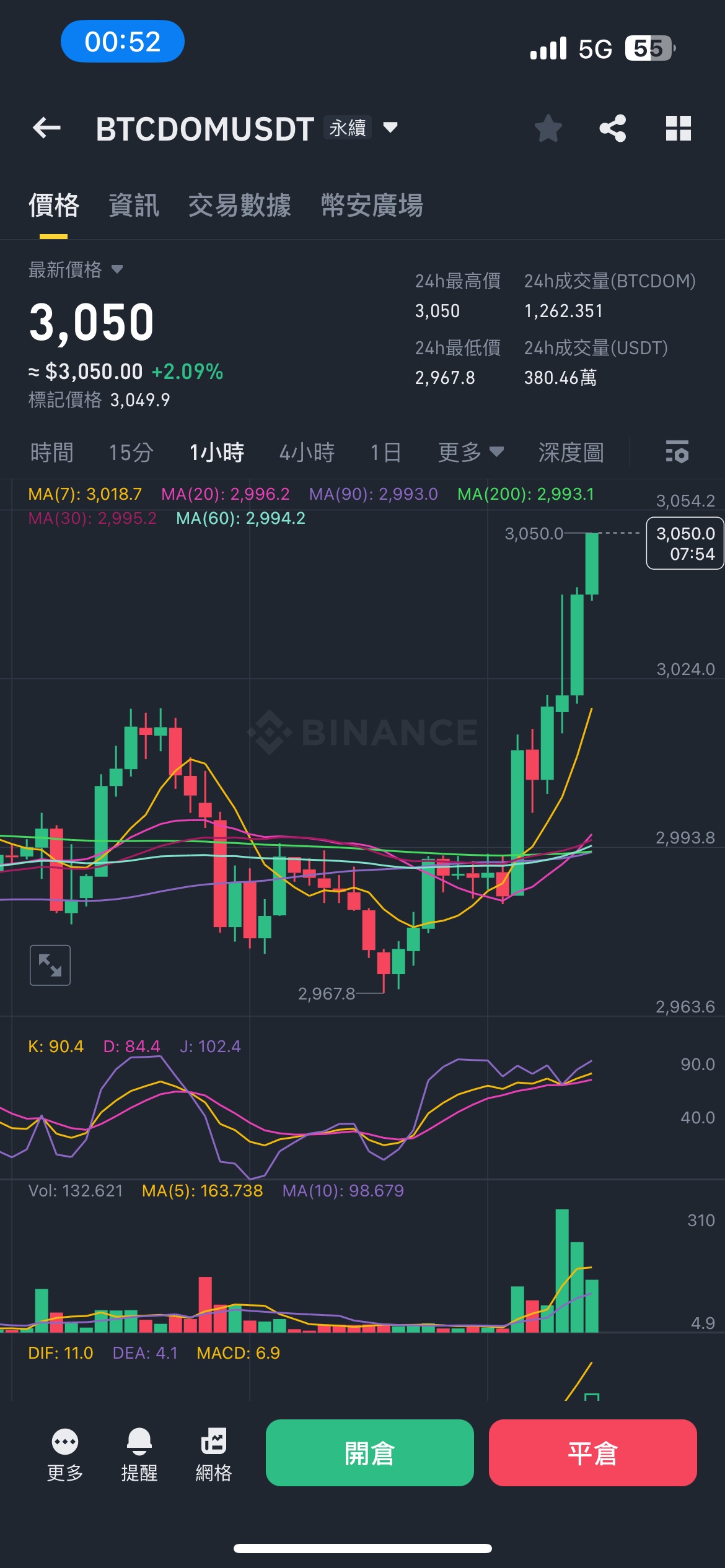The height and width of the screenshot is (1568, 725).
Task: Share this BTCDOMUSDT chart
Action: click(x=613, y=128)
